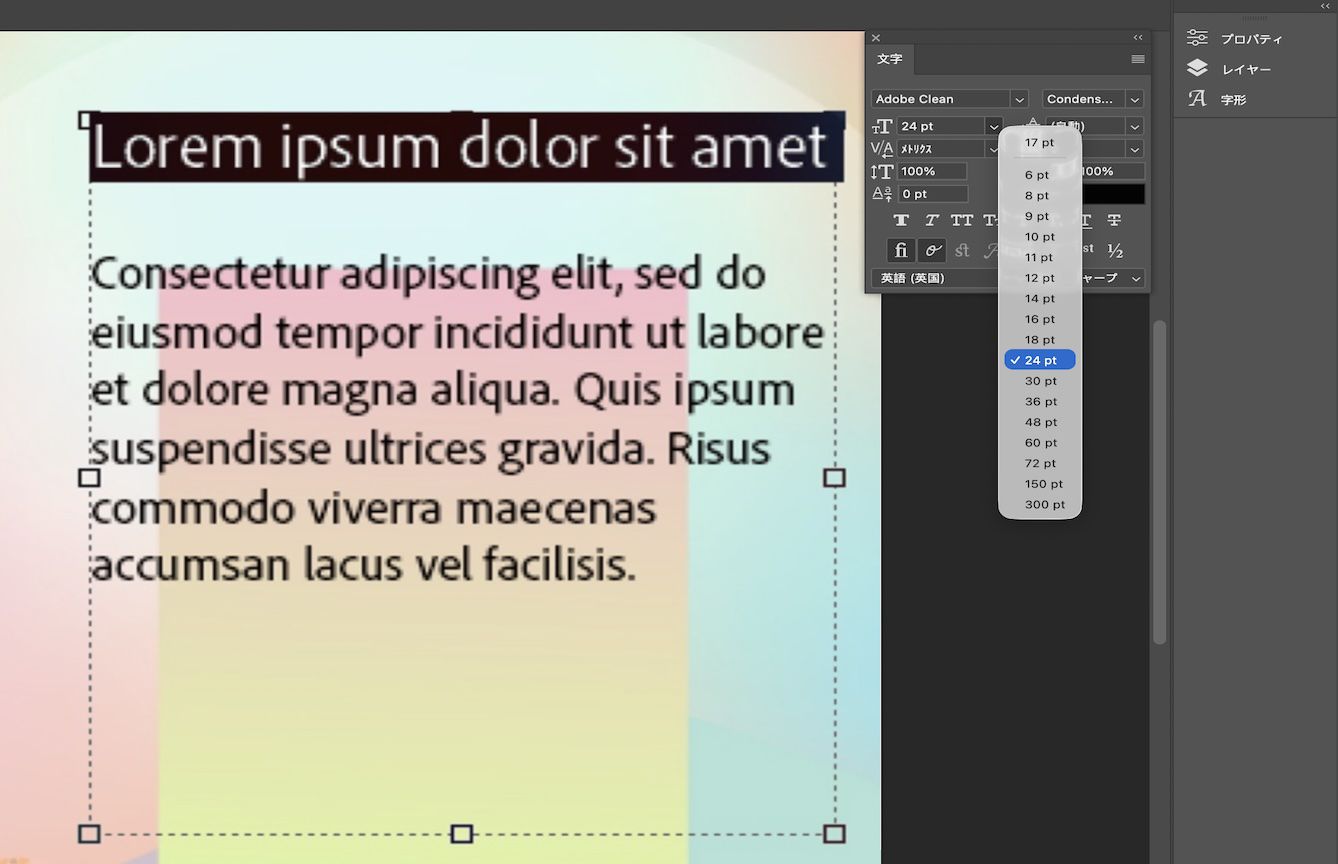Image resolution: width=1338 pixels, height=864 pixels.
Task: Enable All Caps formatting
Action: point(961,220)
